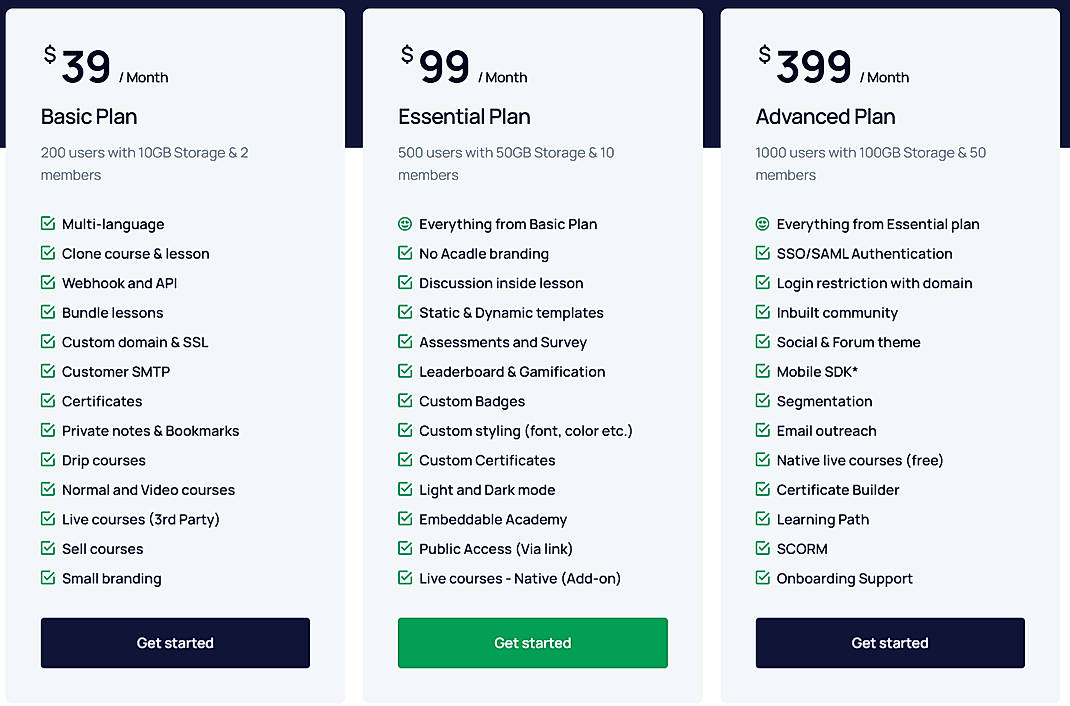Expand the Essential Plan feature list
Screen dimensions: 1070x706
532,400
